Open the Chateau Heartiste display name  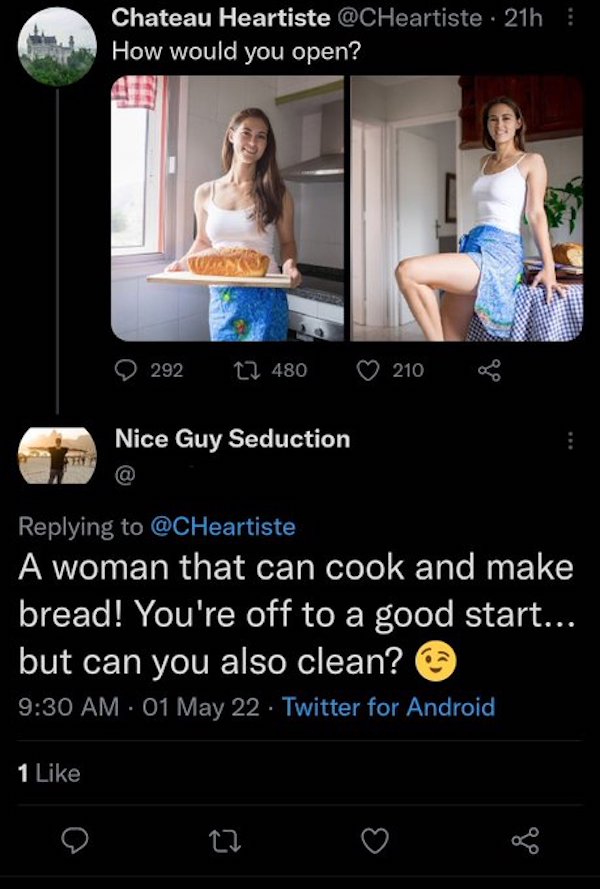click(x=220, y=17)
